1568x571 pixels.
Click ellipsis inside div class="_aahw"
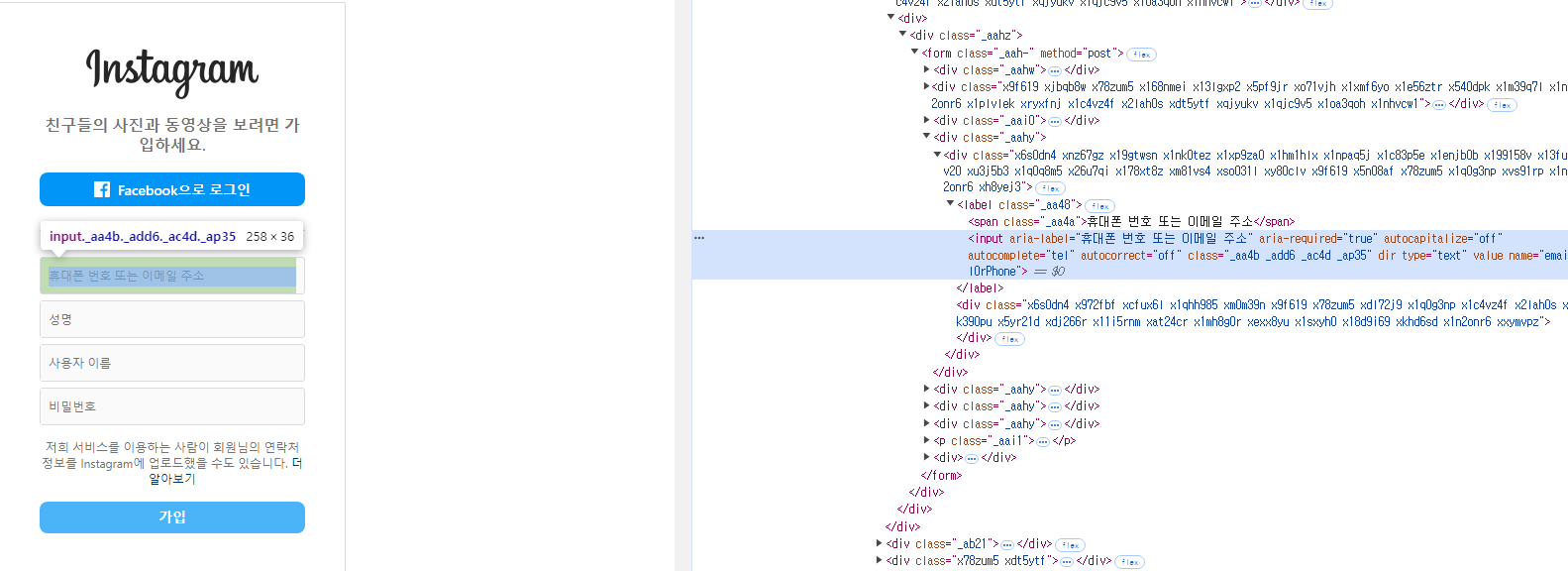1055,70
